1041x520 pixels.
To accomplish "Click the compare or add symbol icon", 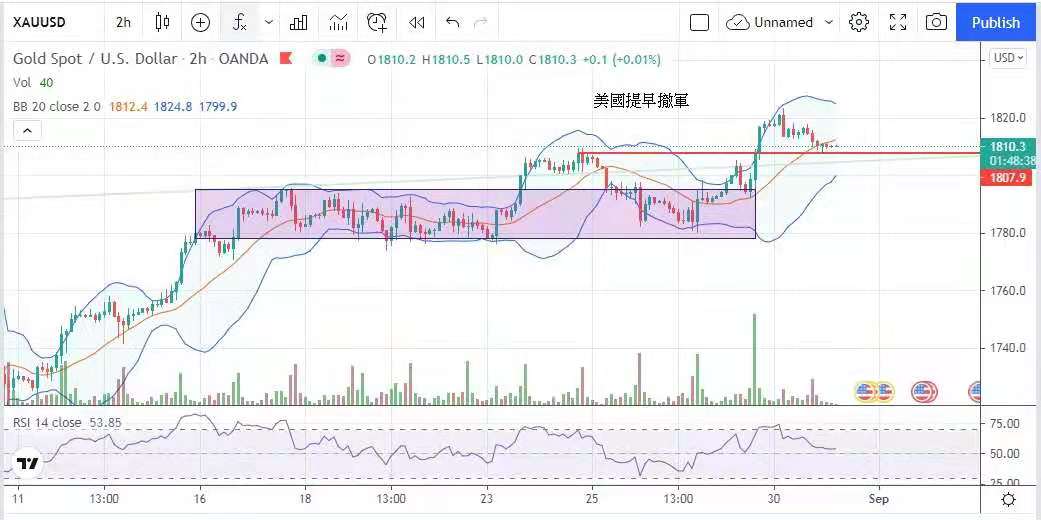I will [x=200, y=22].
